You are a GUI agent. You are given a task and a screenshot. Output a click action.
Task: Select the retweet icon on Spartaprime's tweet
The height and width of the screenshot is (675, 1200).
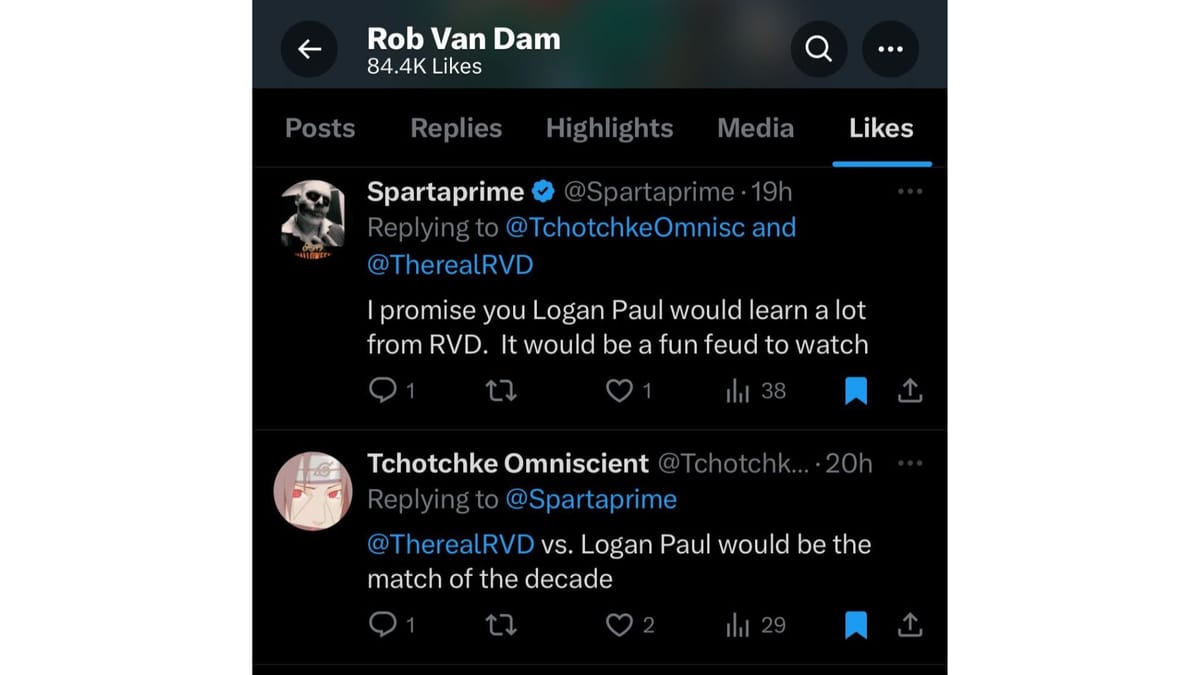(501, 390)
